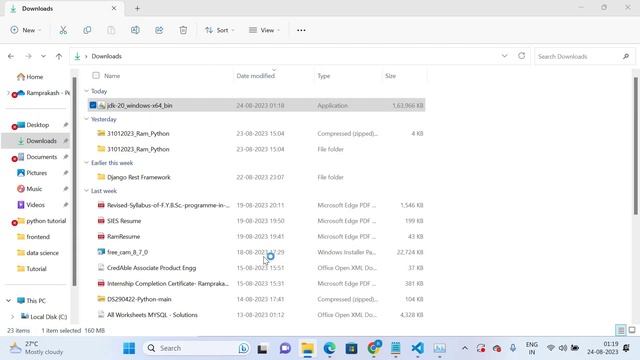Image resolution: width=640 pixels, height=360 pixels.
Task: Click the Paste clipboard icon
Action: pyautogui.click(x=111, y=30)
